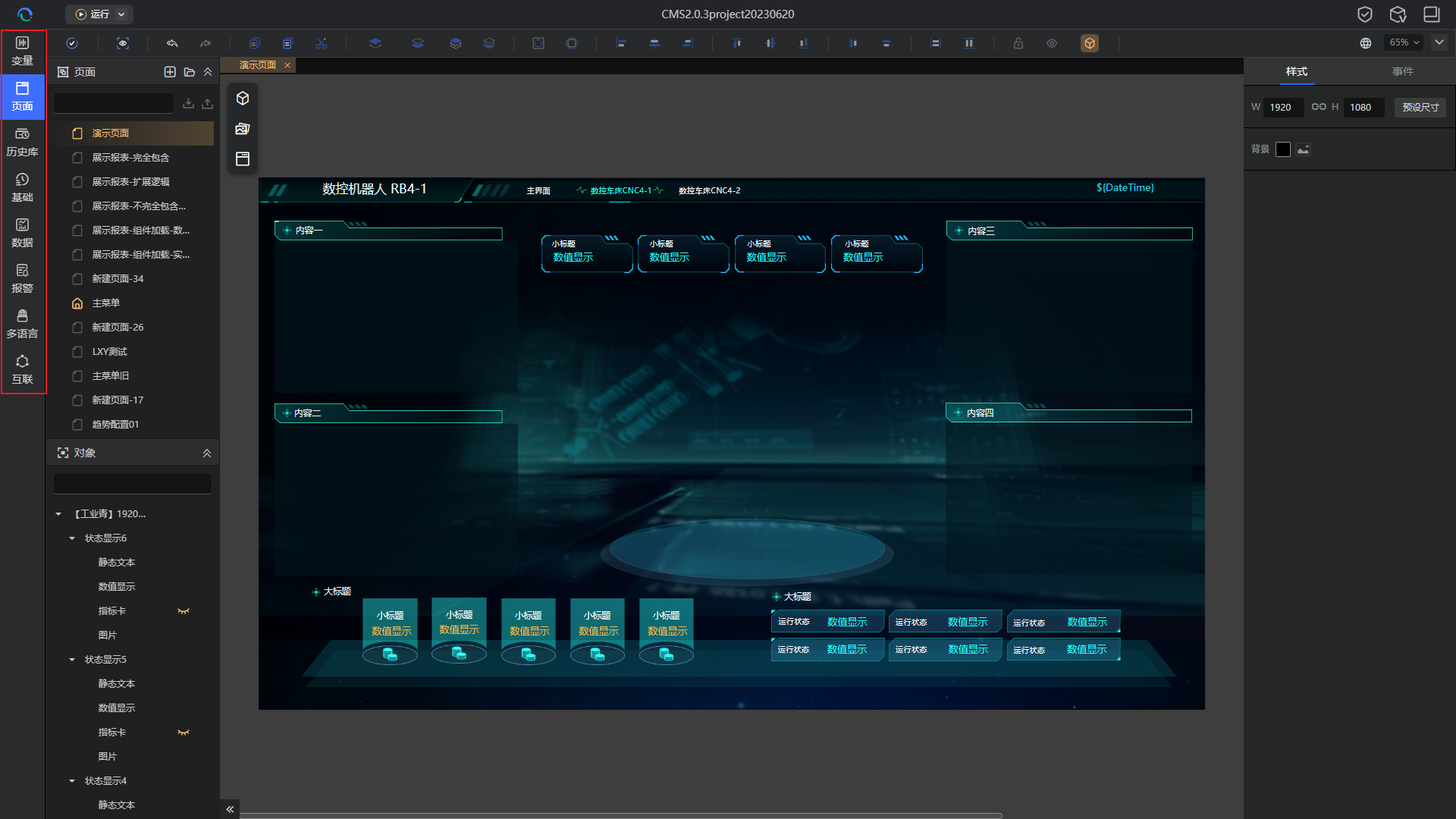The image size is (1456, 819).
Task: Open the 互联 interconnect section
Action: [23, 369]
